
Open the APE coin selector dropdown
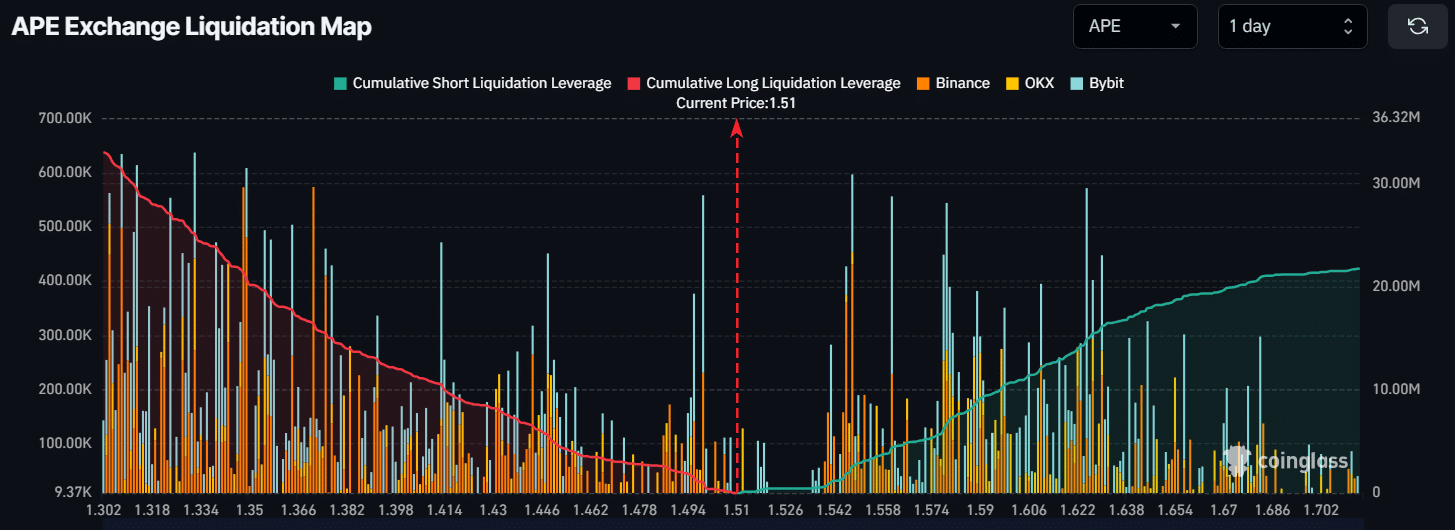point(1135,26)
